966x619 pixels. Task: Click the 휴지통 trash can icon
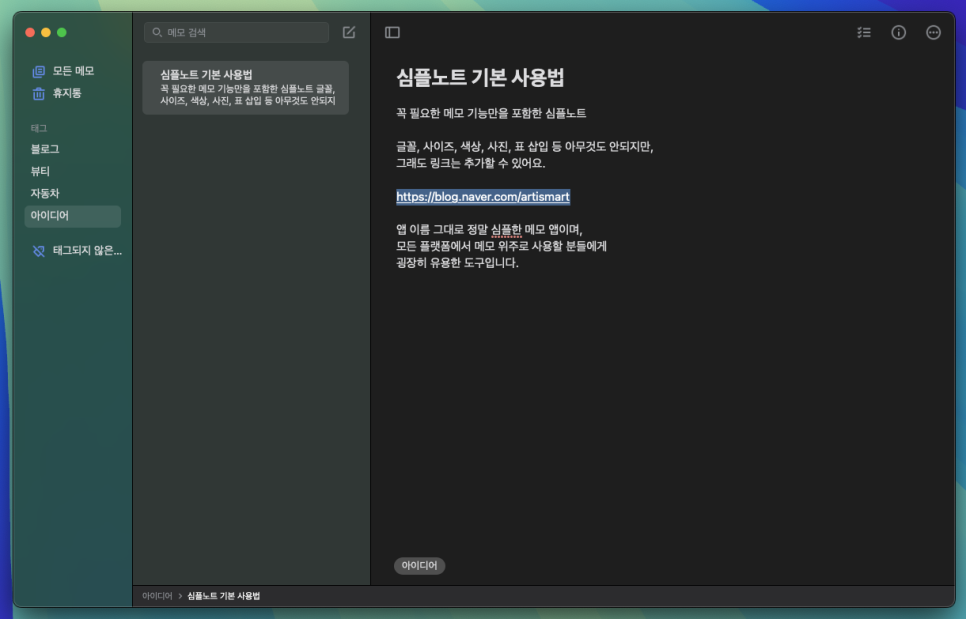click(x=38, y=94)
